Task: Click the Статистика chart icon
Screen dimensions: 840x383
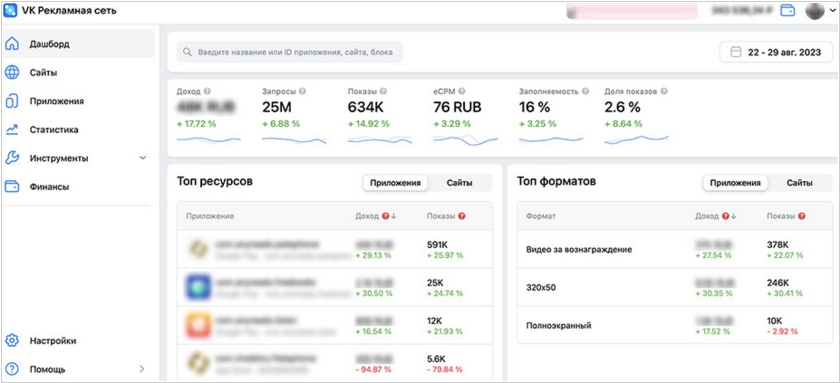Action: coord(12,130)
